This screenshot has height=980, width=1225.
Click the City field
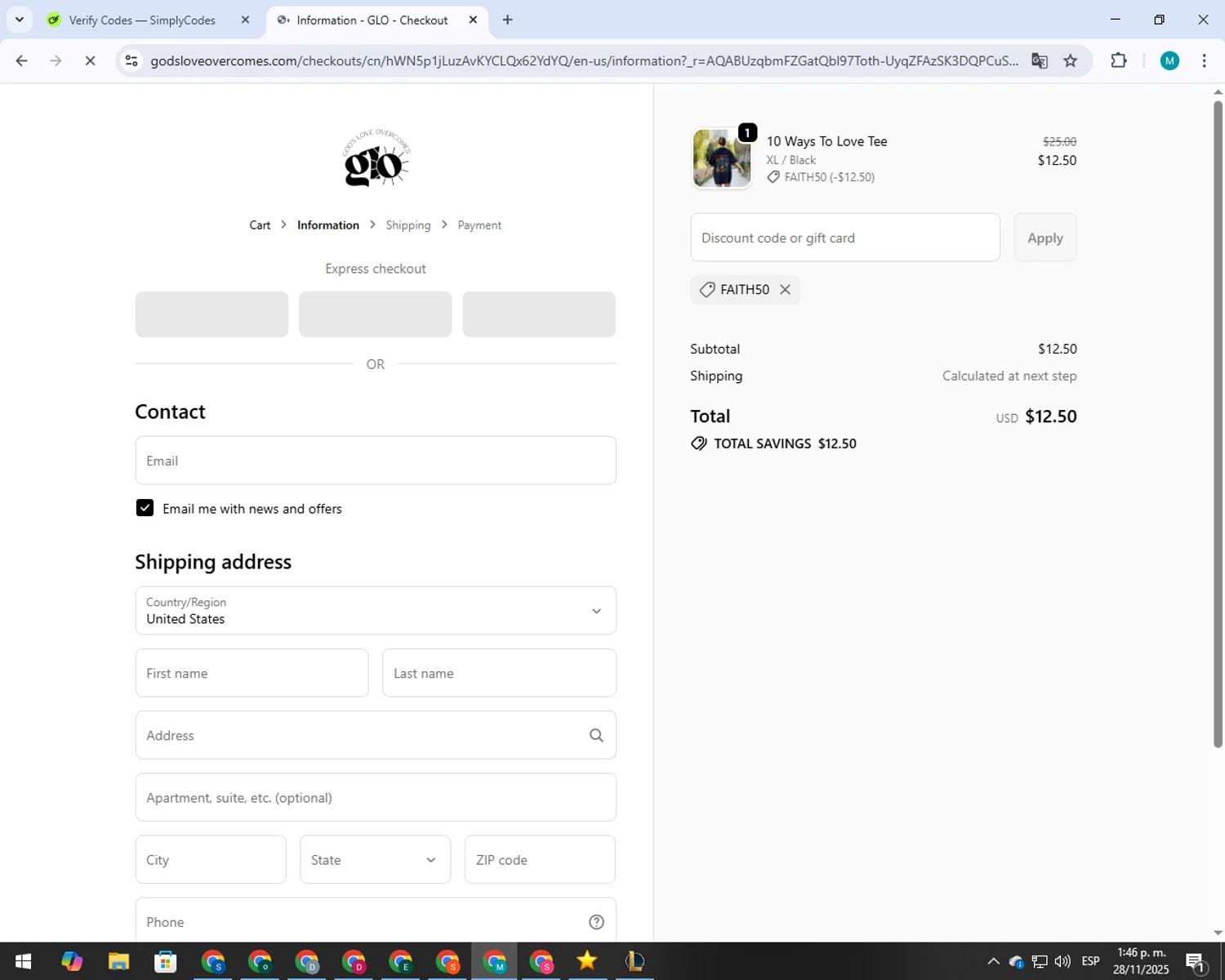(x=211, y=859)
